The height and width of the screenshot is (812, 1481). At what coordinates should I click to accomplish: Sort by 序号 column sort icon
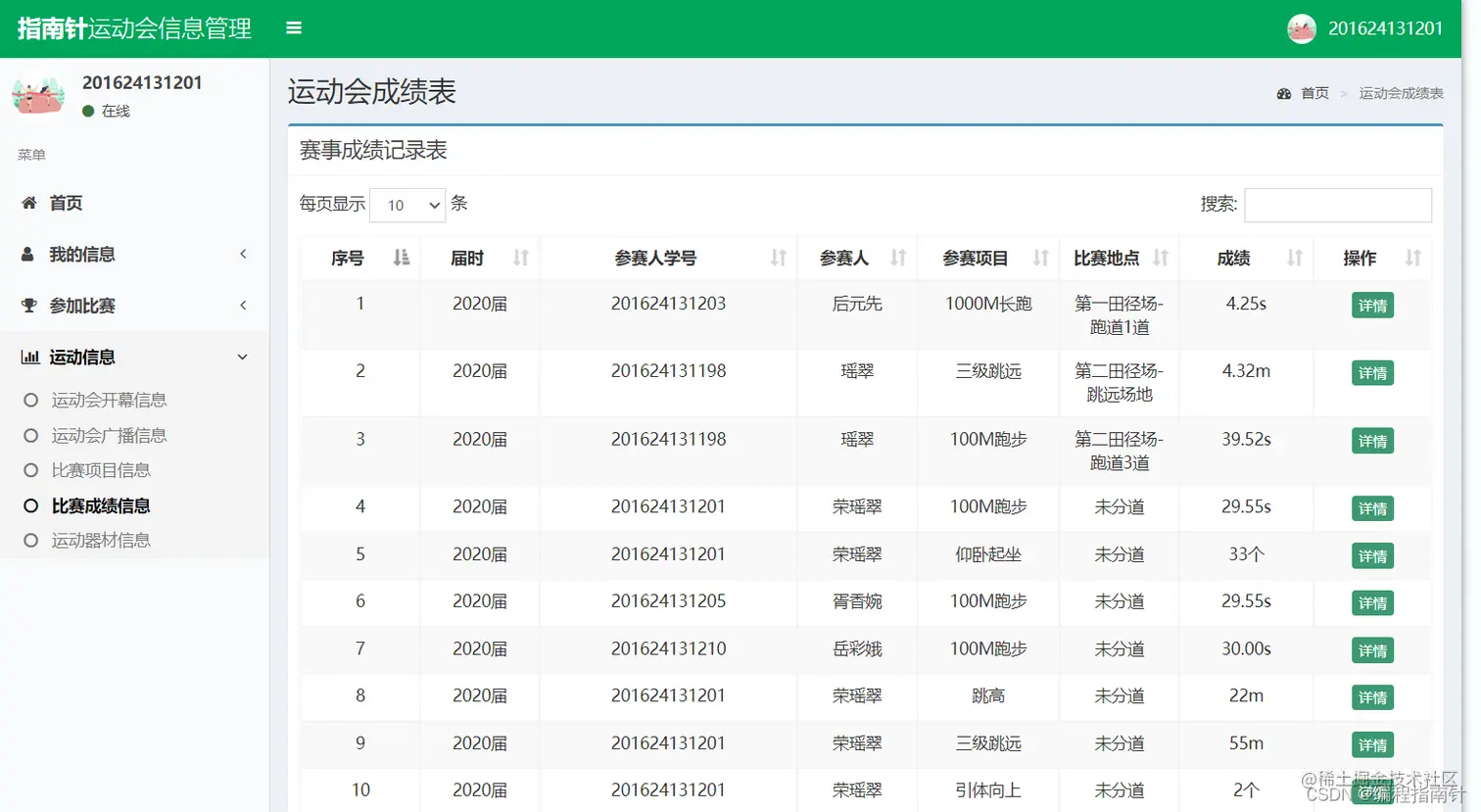[x=401, y=258]
